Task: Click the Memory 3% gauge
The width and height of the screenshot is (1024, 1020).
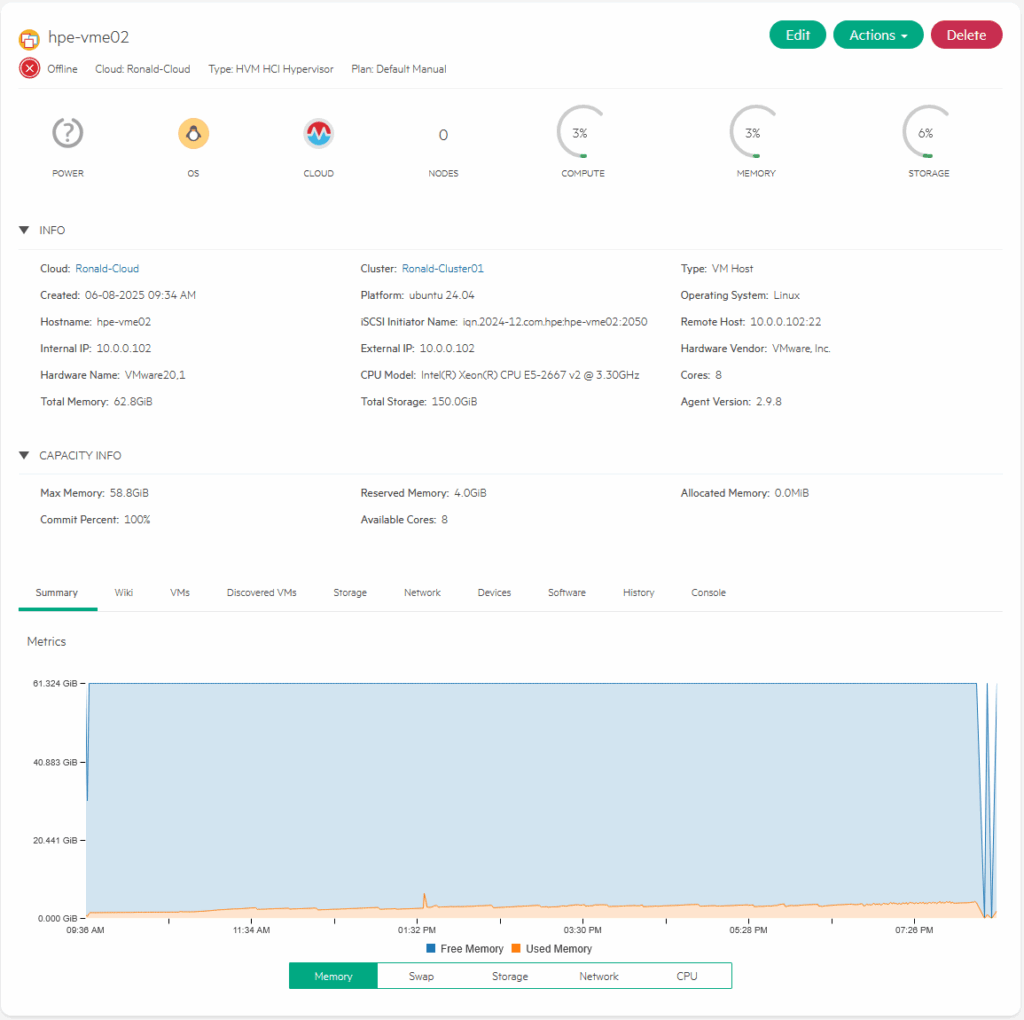Action: pos(752,133)
